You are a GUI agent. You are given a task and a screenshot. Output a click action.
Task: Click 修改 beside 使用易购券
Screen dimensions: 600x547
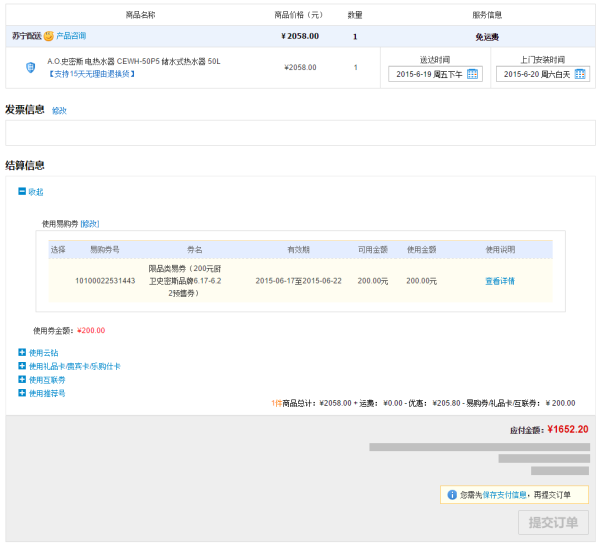tap(90, 224)
